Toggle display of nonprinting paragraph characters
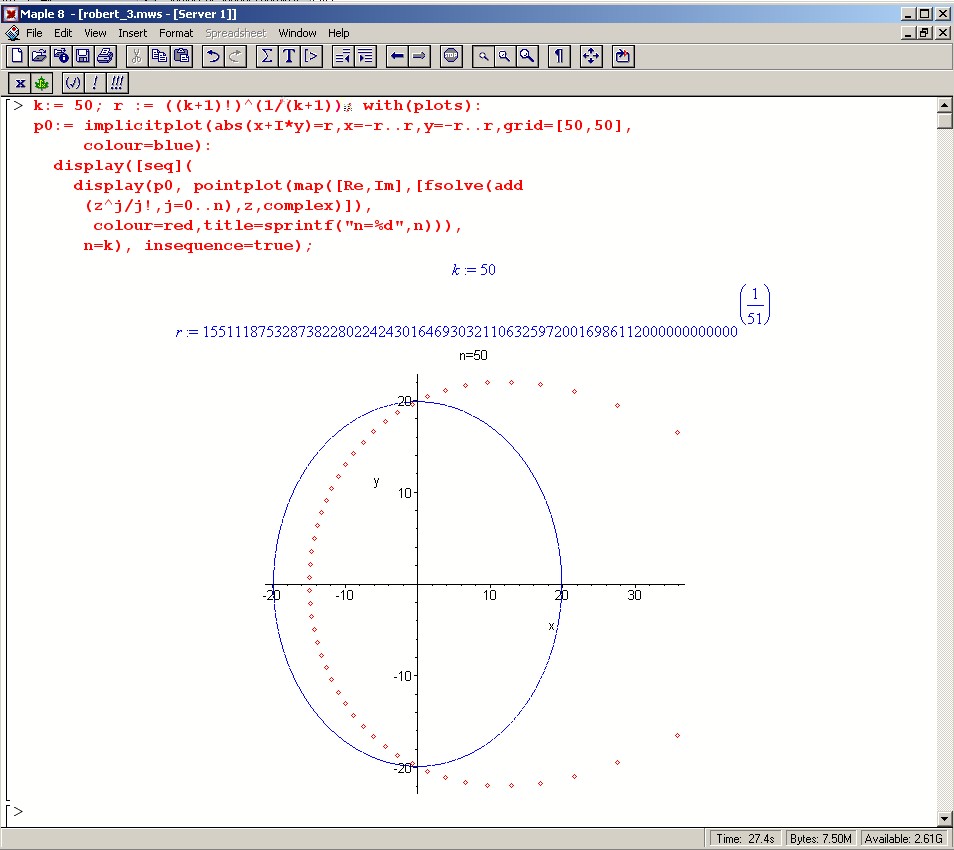954x850 pixels. coord(559,57)
